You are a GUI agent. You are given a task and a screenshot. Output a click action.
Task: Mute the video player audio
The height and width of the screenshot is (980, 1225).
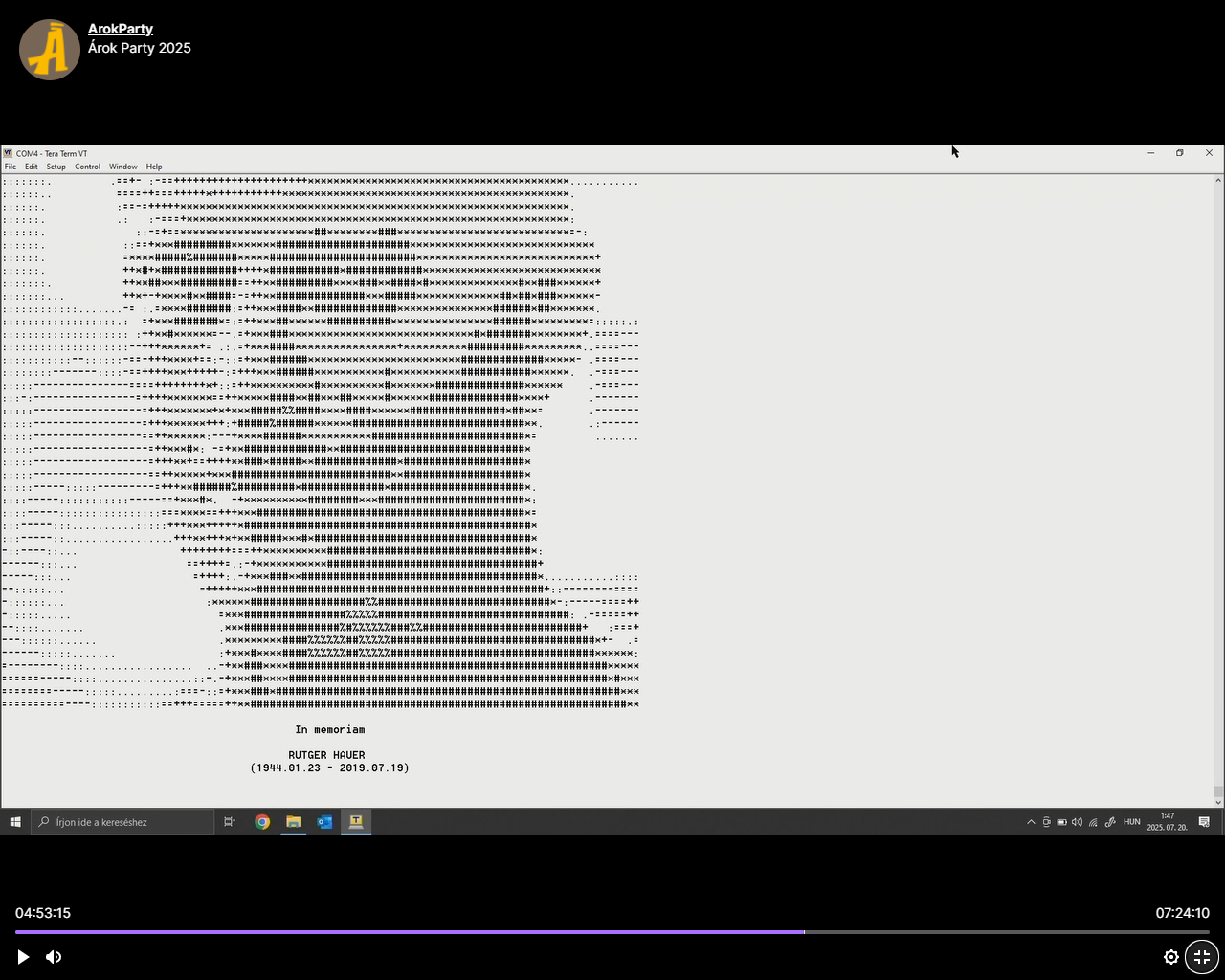tap(54, 957)
